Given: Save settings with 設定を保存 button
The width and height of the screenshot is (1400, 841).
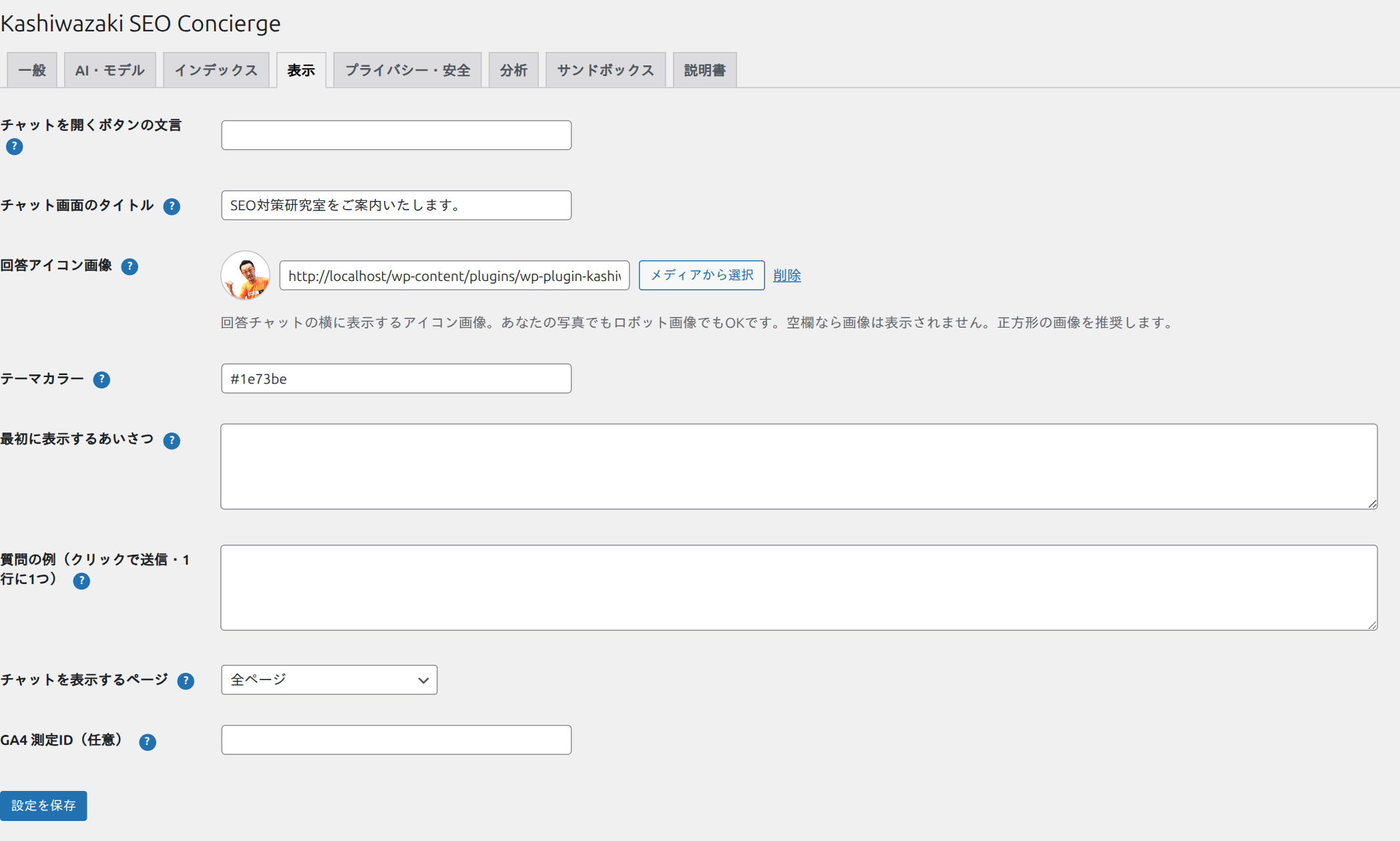Looking at the screenshot, I should (x=43, y=806).
